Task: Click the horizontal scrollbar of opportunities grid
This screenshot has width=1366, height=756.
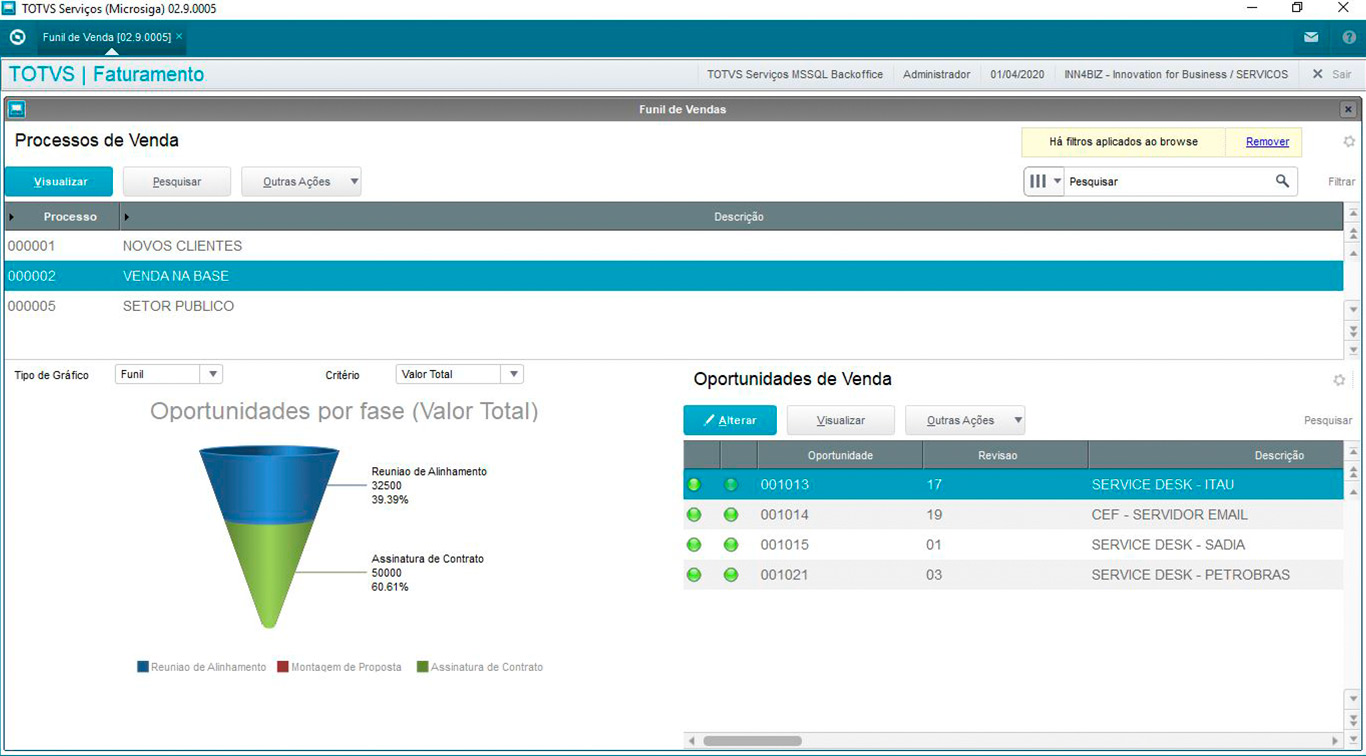Action: [752, 741]
